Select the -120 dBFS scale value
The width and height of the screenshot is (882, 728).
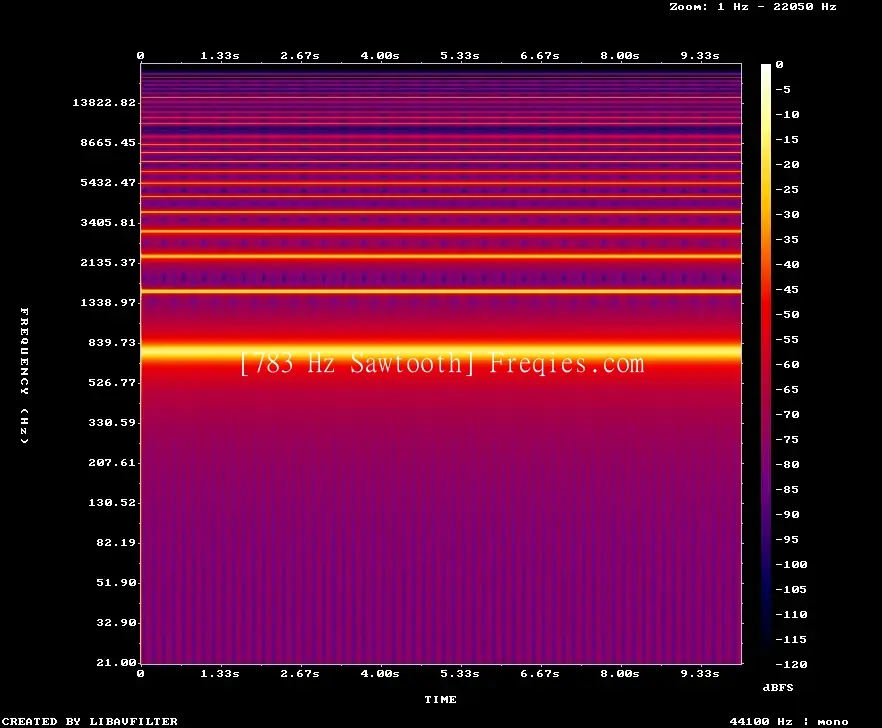(791, 664)
